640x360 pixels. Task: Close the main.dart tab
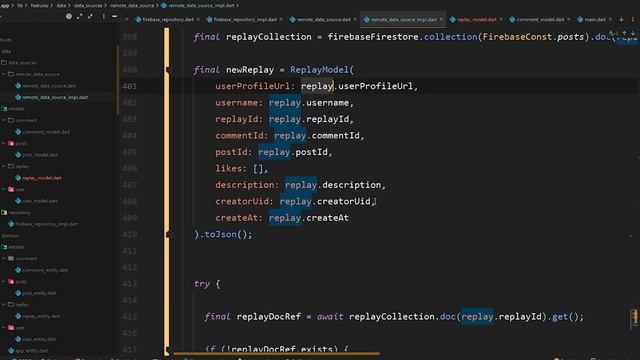point(611,20)
